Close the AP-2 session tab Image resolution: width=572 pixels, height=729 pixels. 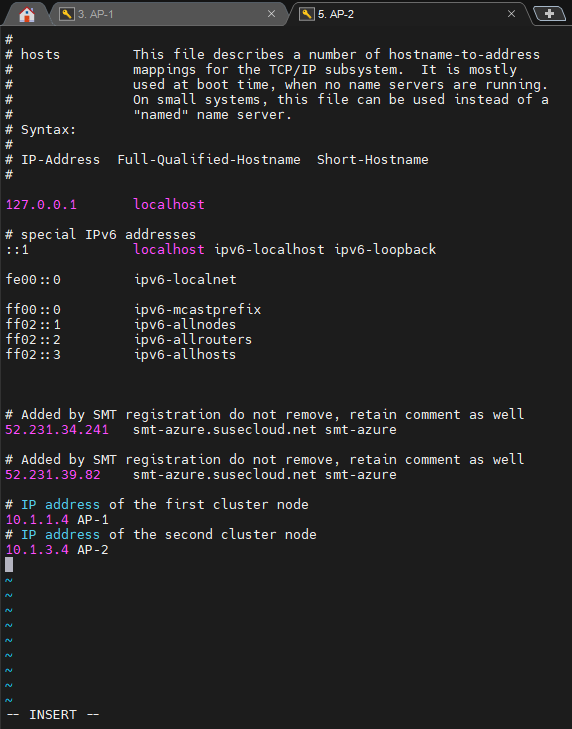point(512,14)
